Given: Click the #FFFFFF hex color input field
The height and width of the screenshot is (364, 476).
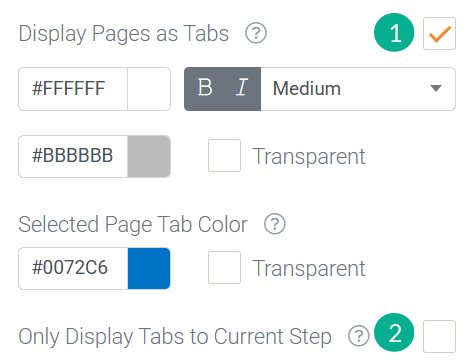Looking at the screenshot, I should 73,89.
